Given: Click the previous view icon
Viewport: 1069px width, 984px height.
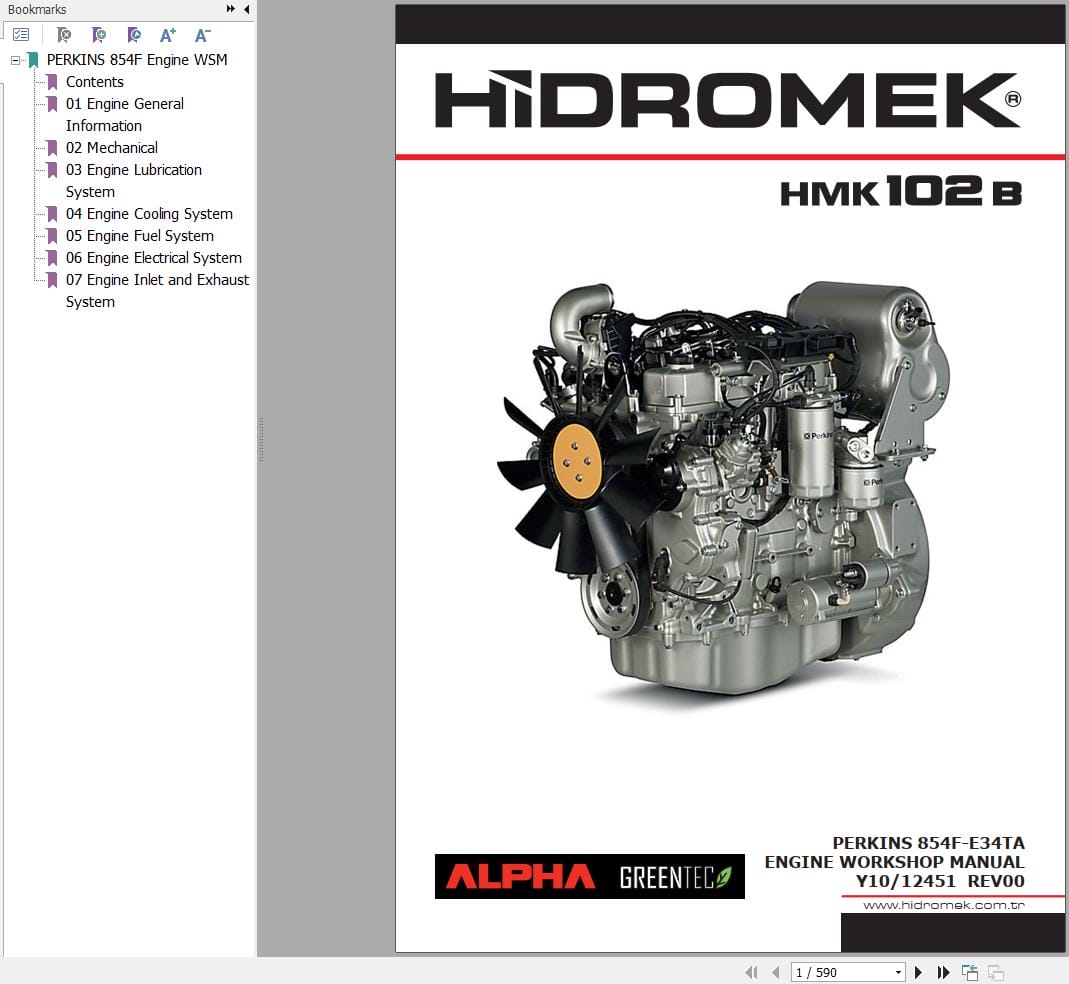Looking at the screenshot, I should click(969, 971).
